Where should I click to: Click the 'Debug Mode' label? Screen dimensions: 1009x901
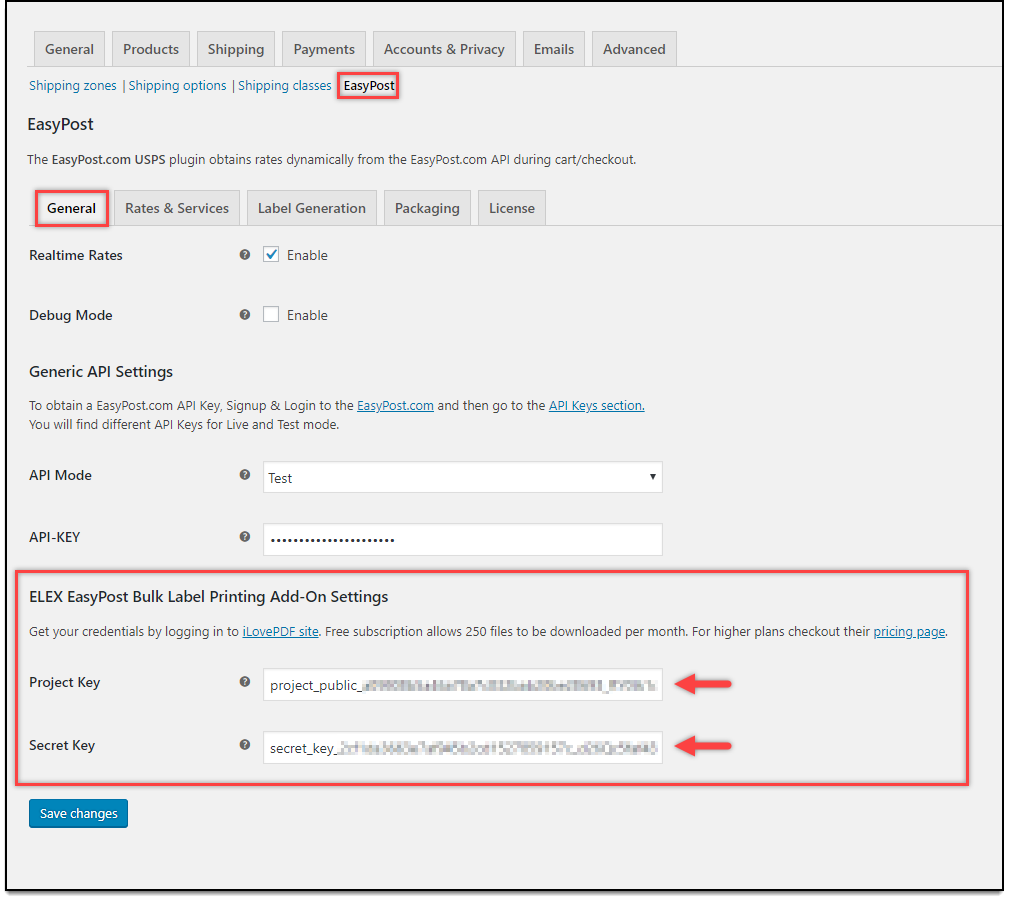(x=71, y=315)
